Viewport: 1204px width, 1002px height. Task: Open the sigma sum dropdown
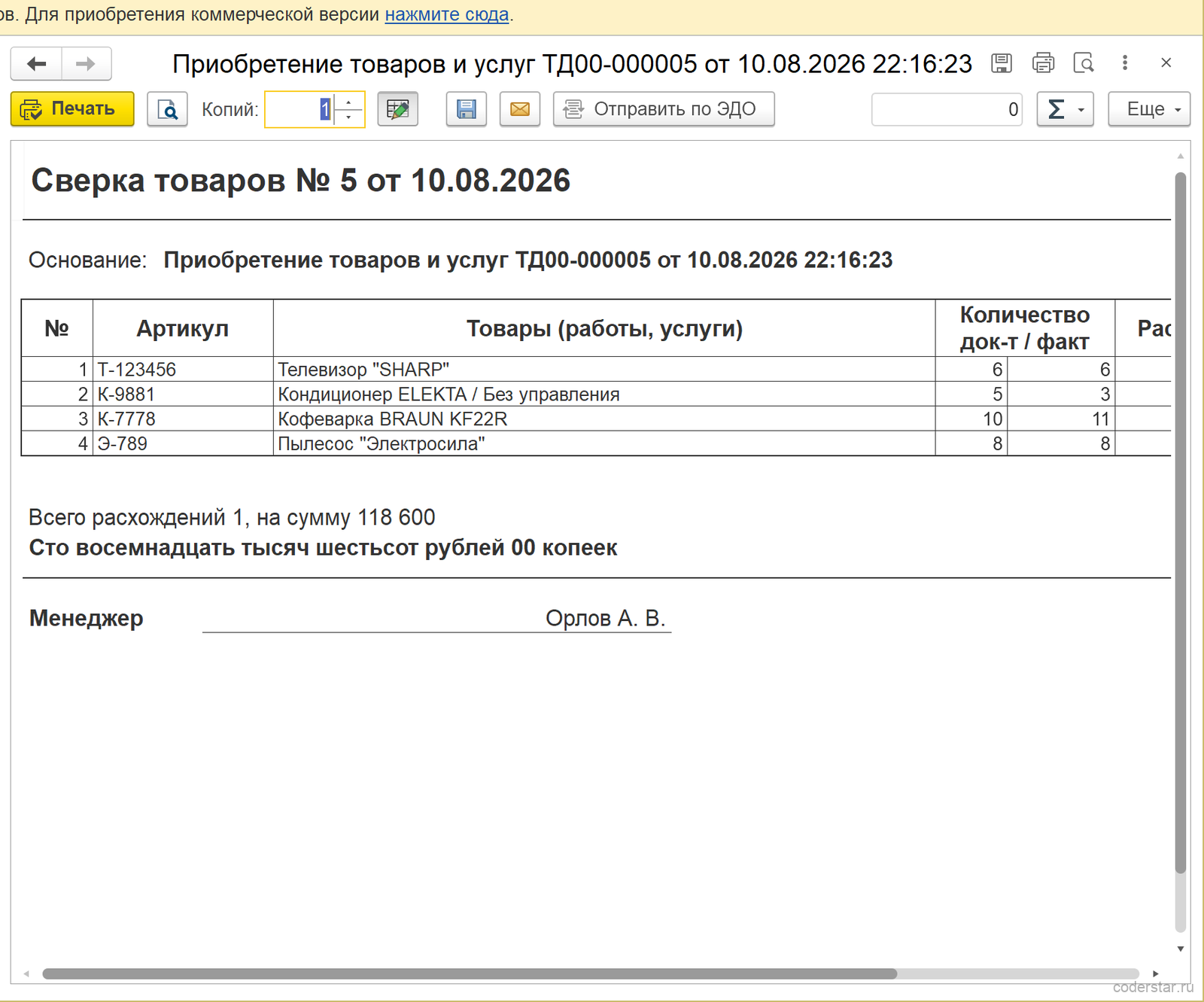(x=1065, y=109)
